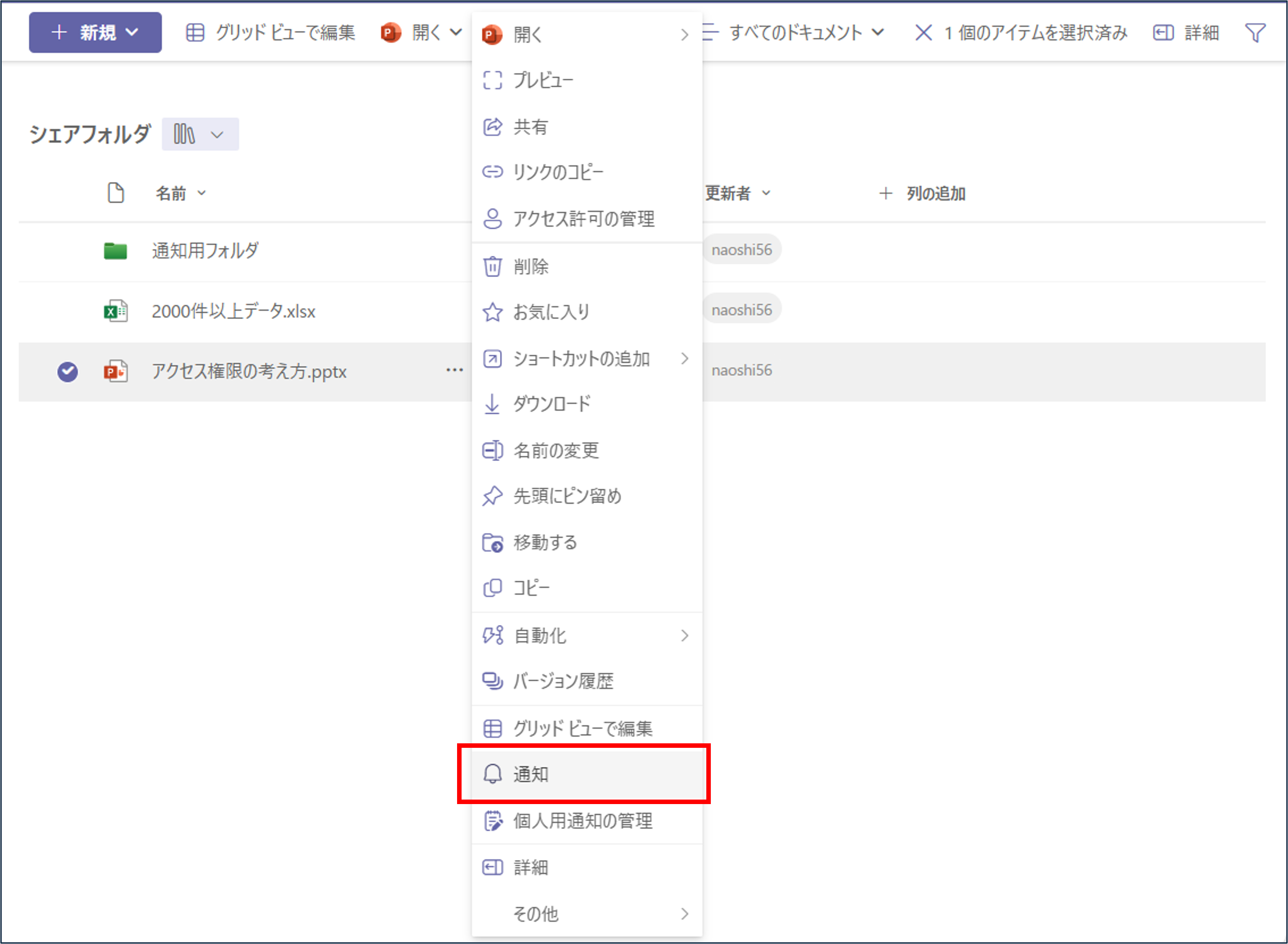This screenshot has width=1288, height=944.
Task: Uncheck the selection circle for アクセス権限の考え方.pptx
Action: click(67, 372)
